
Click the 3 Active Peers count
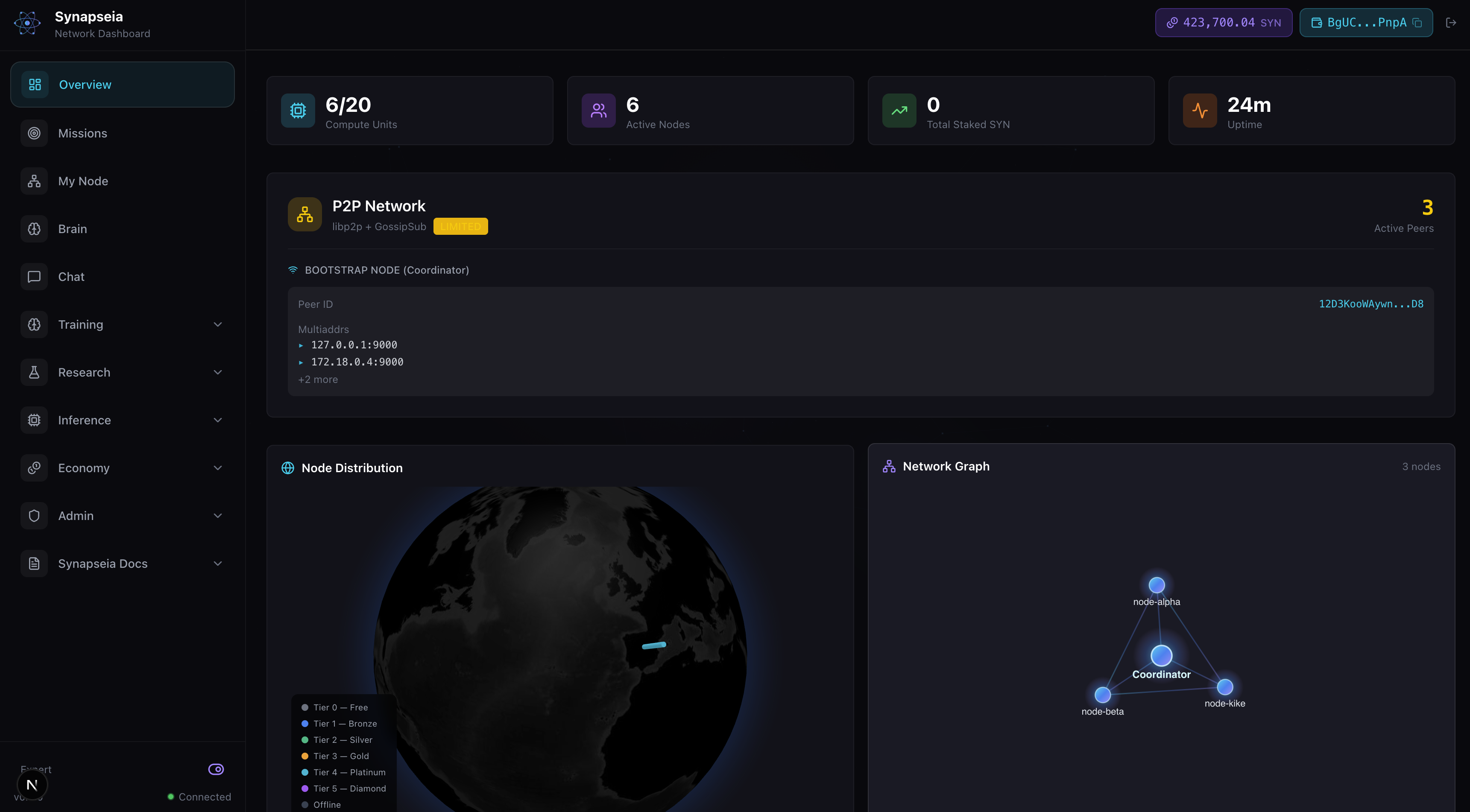1427,208
